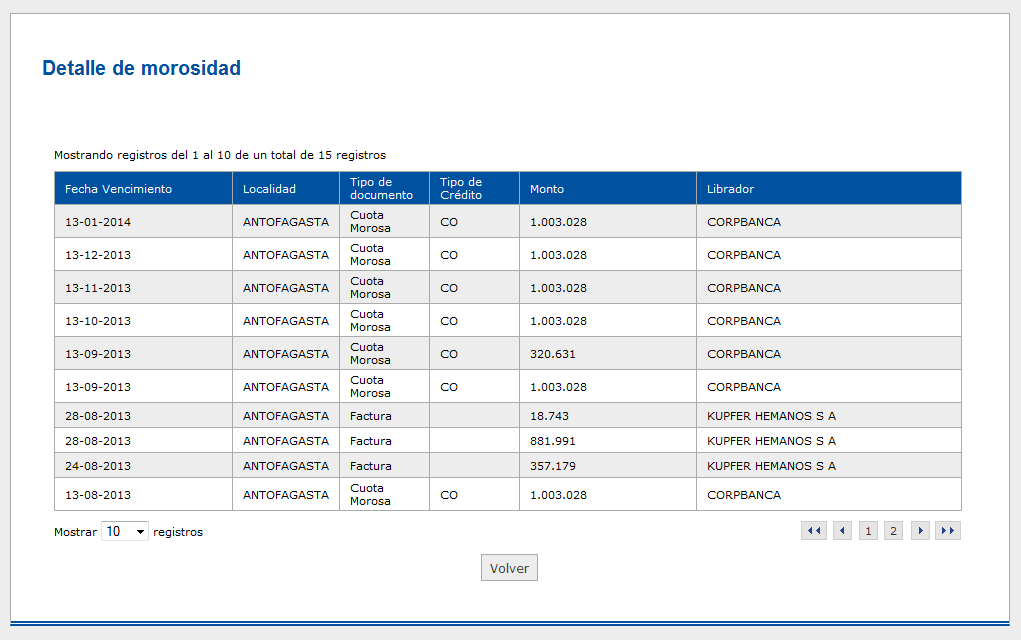The image size is (1021, 640).
Task: Click CORPBANCA in the 13-10-2013 row
Action: point(744,321)
